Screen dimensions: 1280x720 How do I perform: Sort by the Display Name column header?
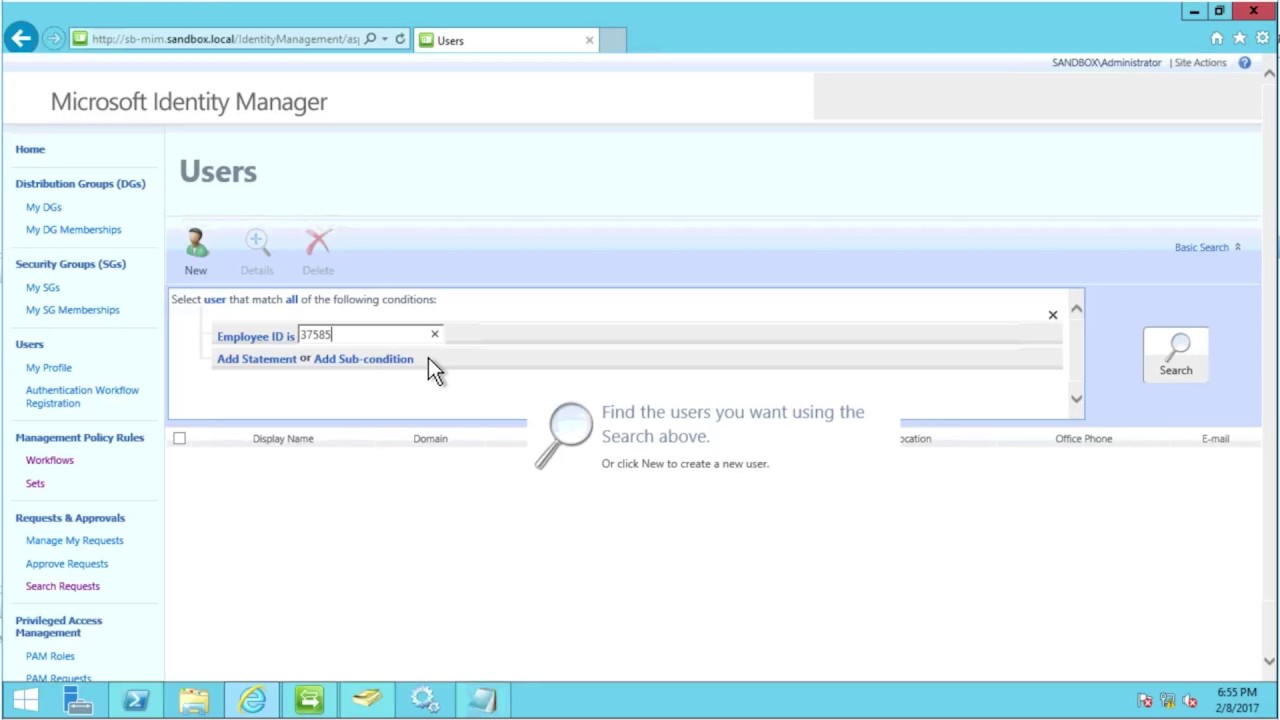[x=283, y=439]
